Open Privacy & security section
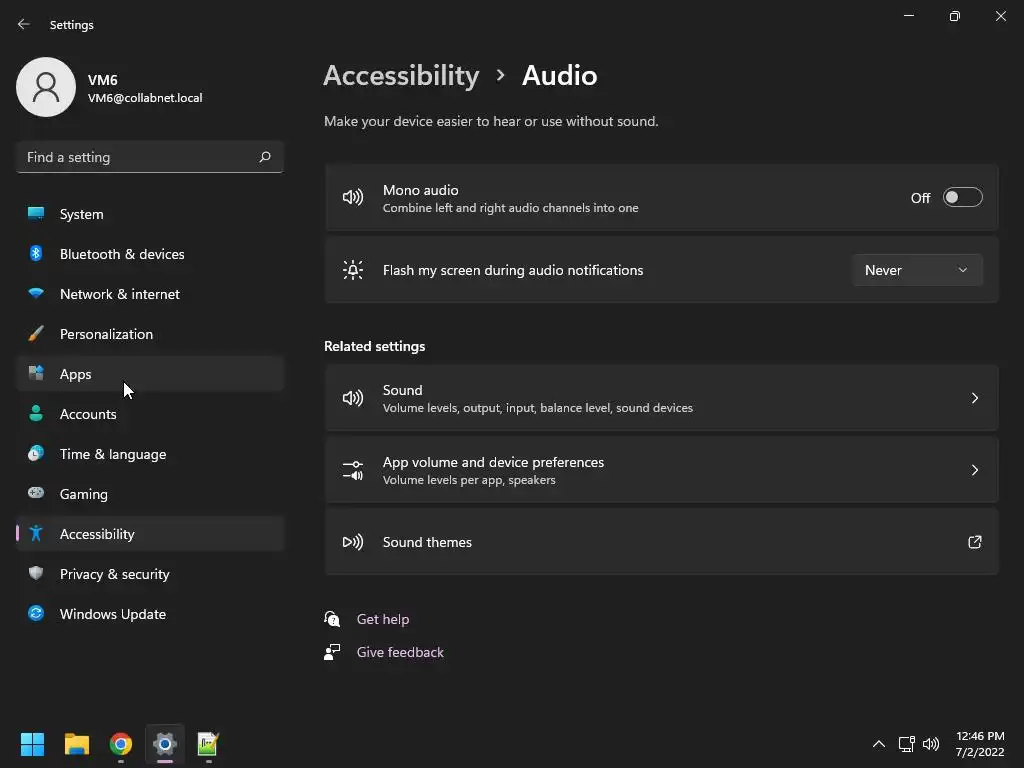This screenshot has height=768, width=1024. pyautogui.click(x=115, y=574)
